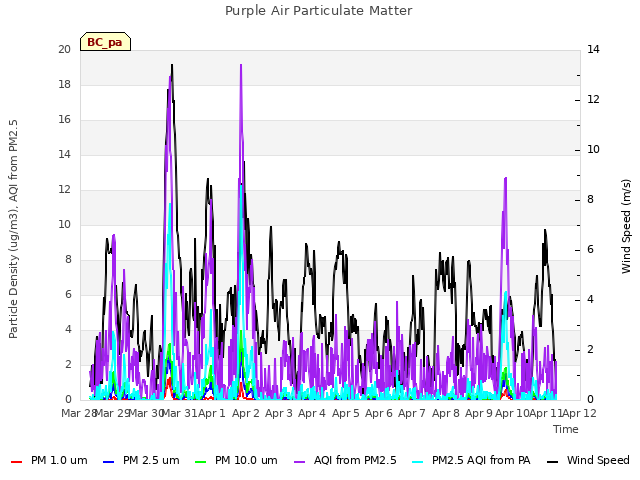This screenshot has width=640, height=480.
Task: Click the purple AQI spike near Apr 10
Action: coord(505,178)
